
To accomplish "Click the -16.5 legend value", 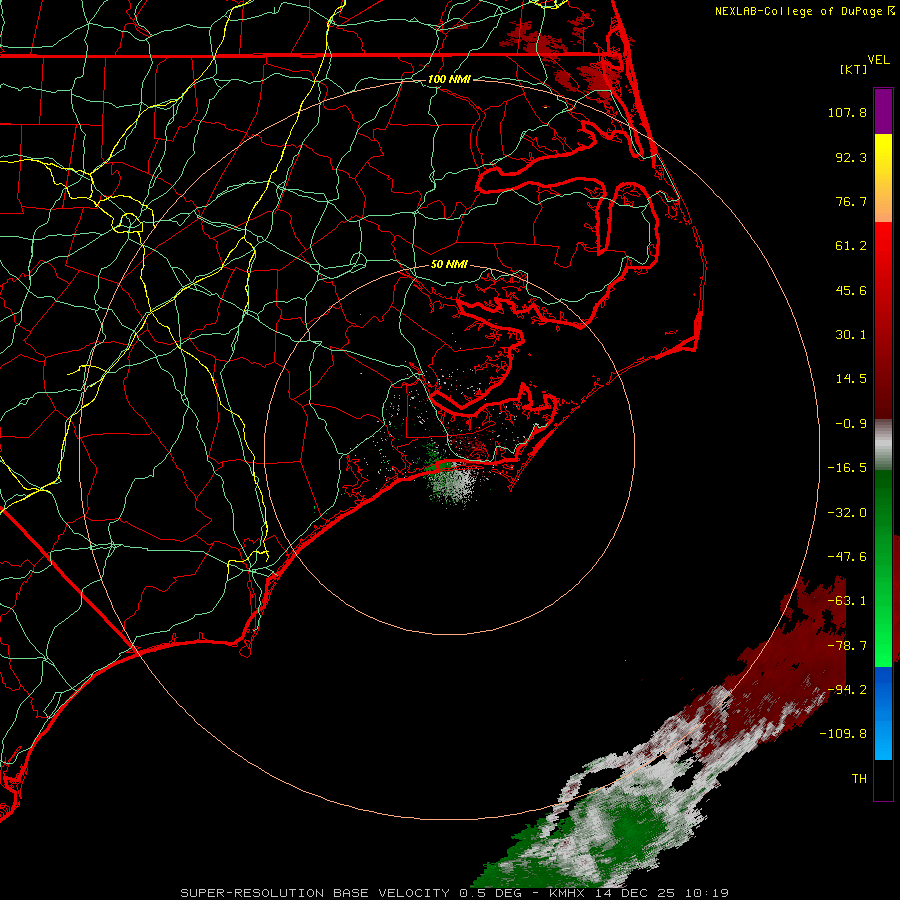I will point(847,468).
